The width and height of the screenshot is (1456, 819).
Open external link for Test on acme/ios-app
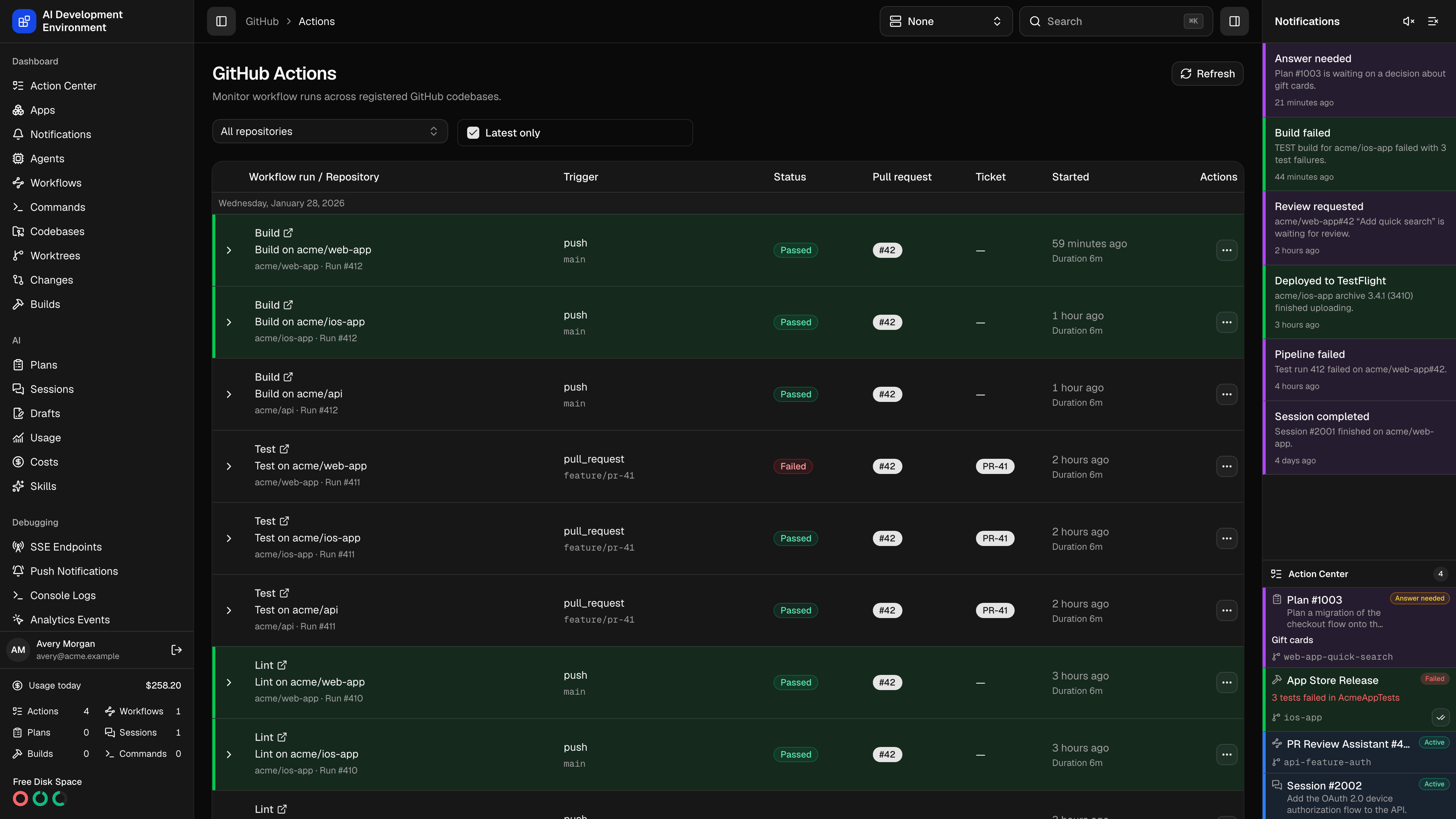tap(284, 521)
